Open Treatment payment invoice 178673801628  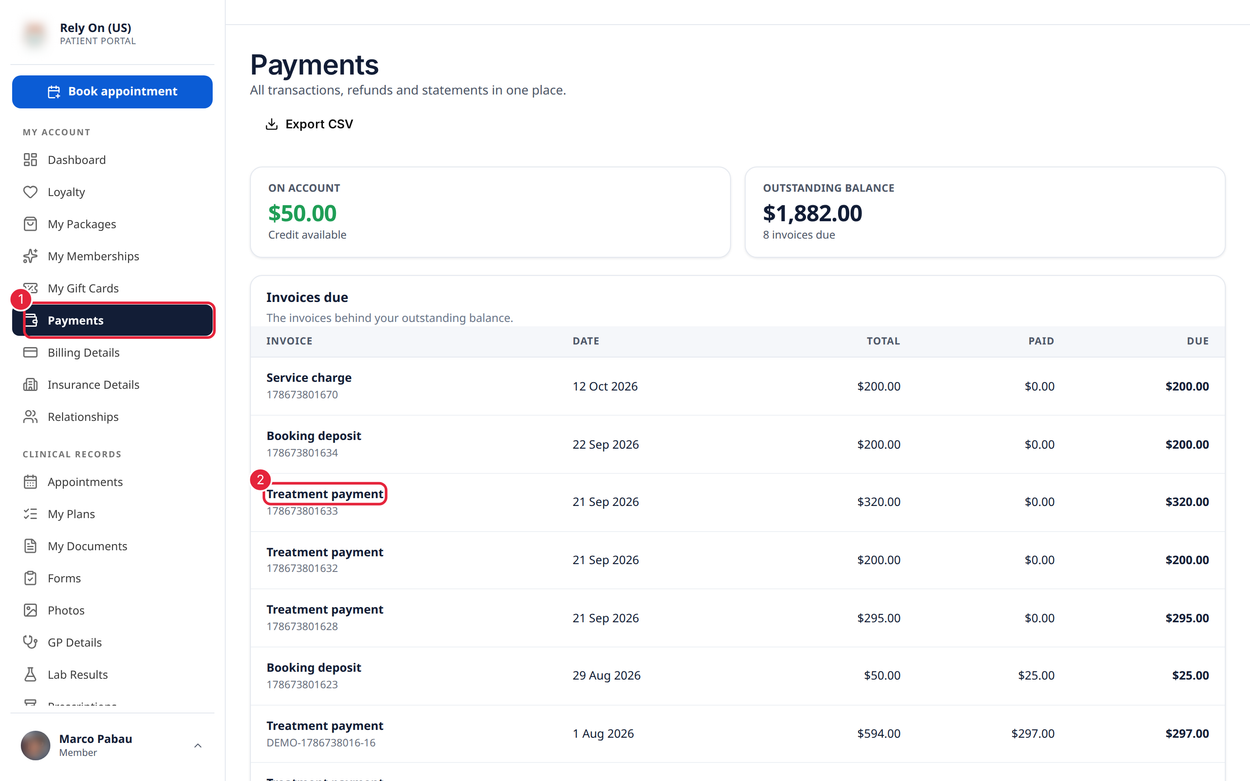737,618
